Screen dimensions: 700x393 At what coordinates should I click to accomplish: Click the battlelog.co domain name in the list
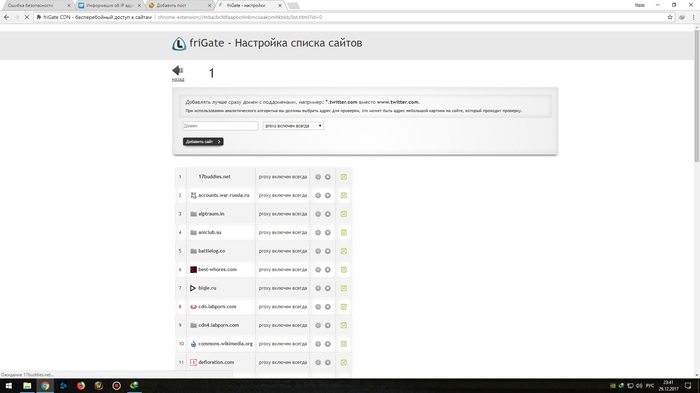(212, 251)
